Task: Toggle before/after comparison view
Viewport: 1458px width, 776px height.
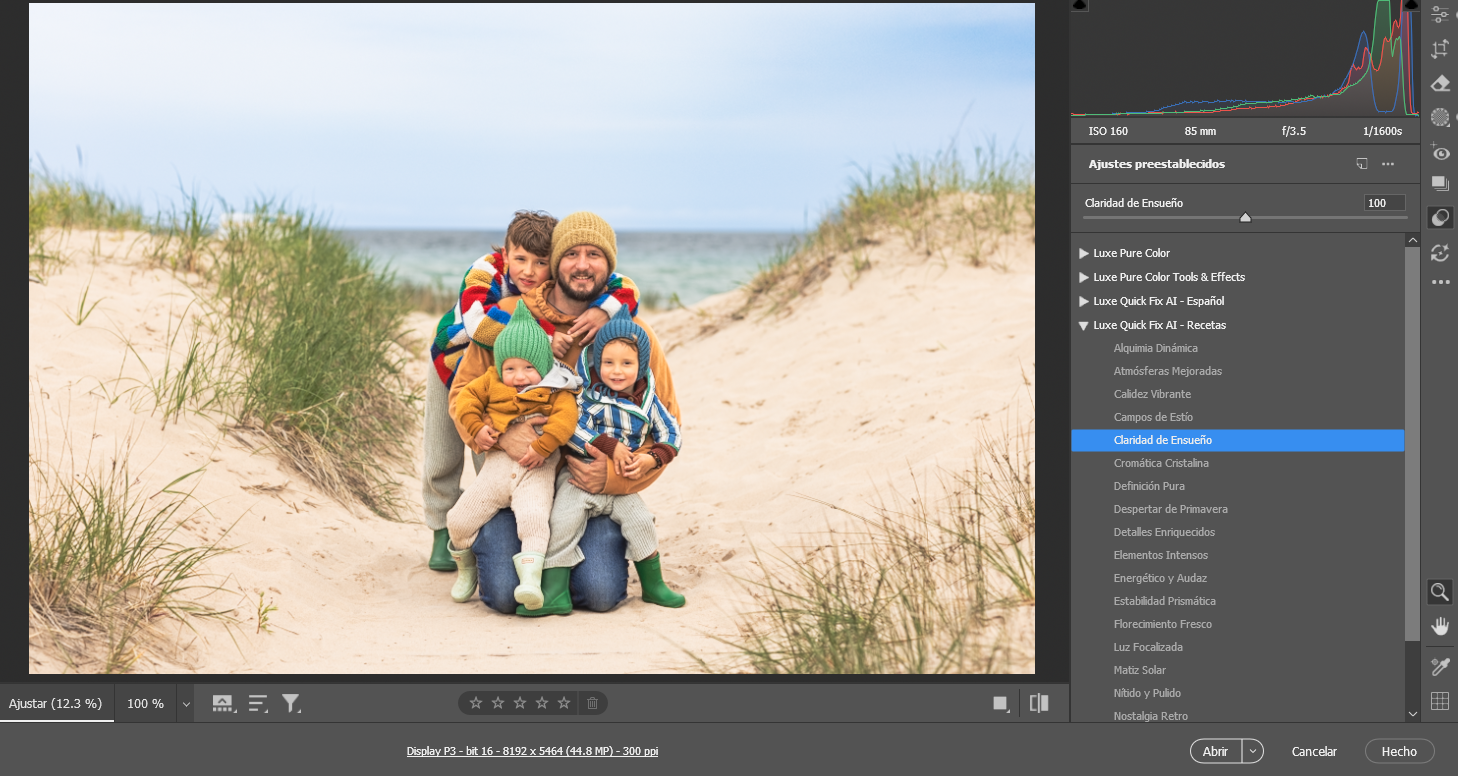Action: (x=1039, y=703)
